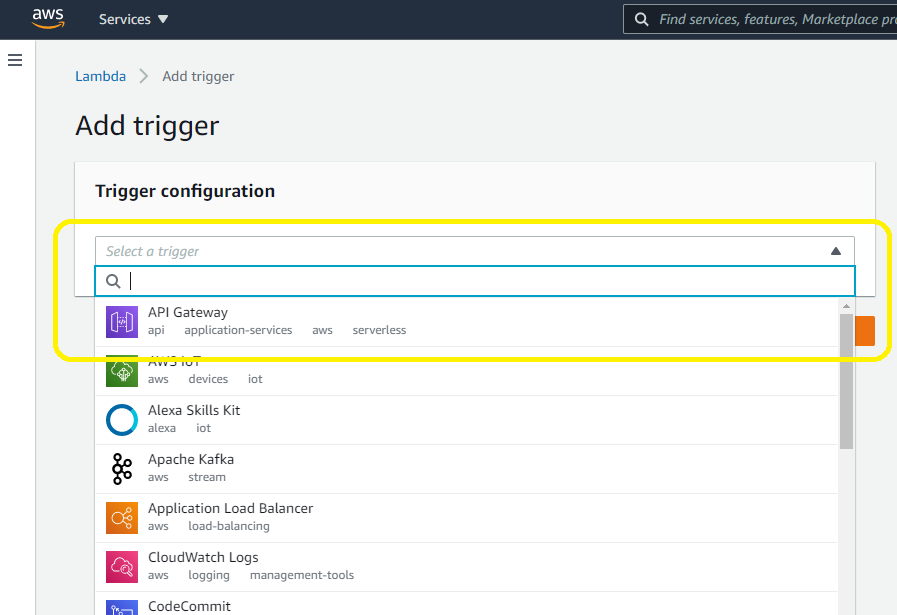This screenshot has width=897, height=615.
Task: Focus the trigger filter search box
Action: (x=474, y=281)
